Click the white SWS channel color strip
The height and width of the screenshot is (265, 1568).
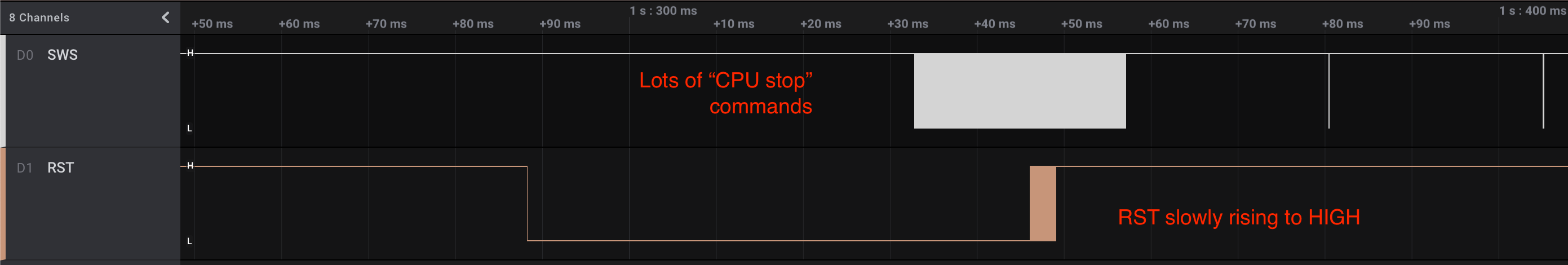point(2,91)
